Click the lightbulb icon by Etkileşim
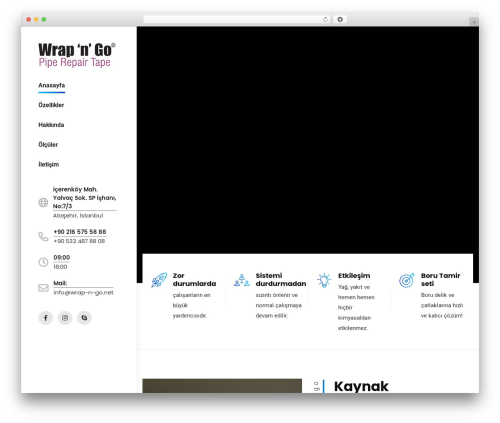 (324, 280)
